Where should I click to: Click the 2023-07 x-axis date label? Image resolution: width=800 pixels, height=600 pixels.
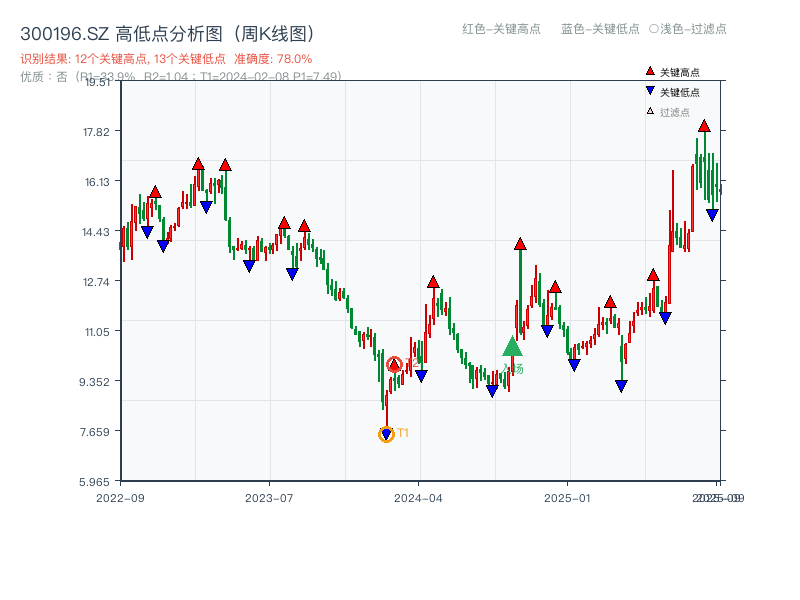[x=269, y=498]
